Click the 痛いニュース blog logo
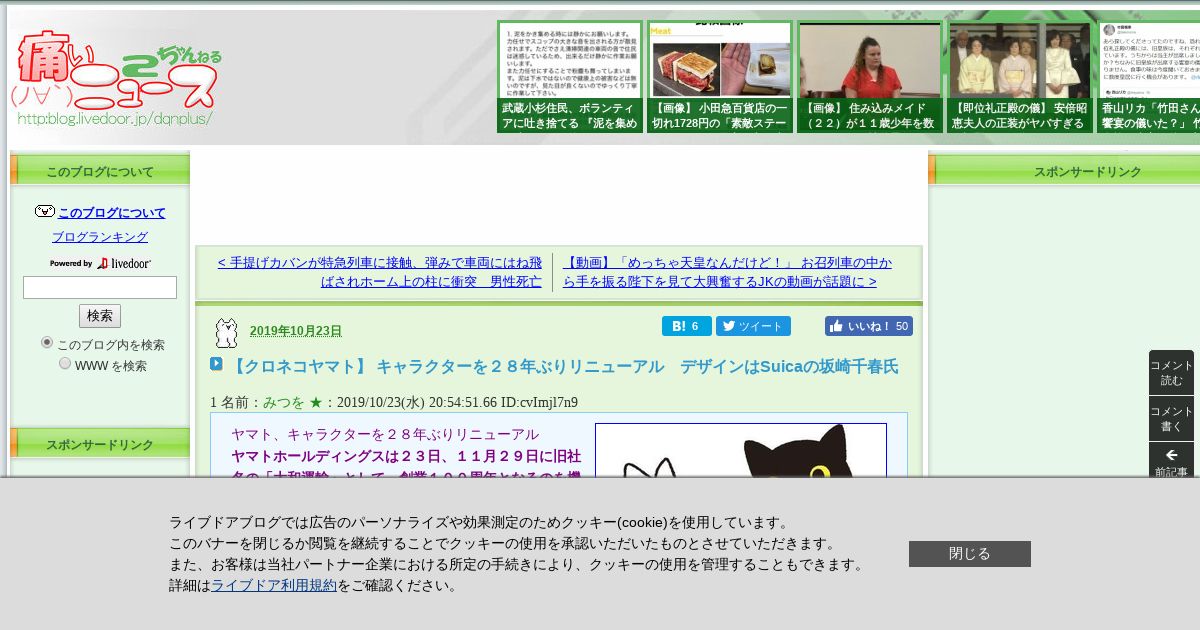Screen dimensions: 1200x630 click(117, 79)
